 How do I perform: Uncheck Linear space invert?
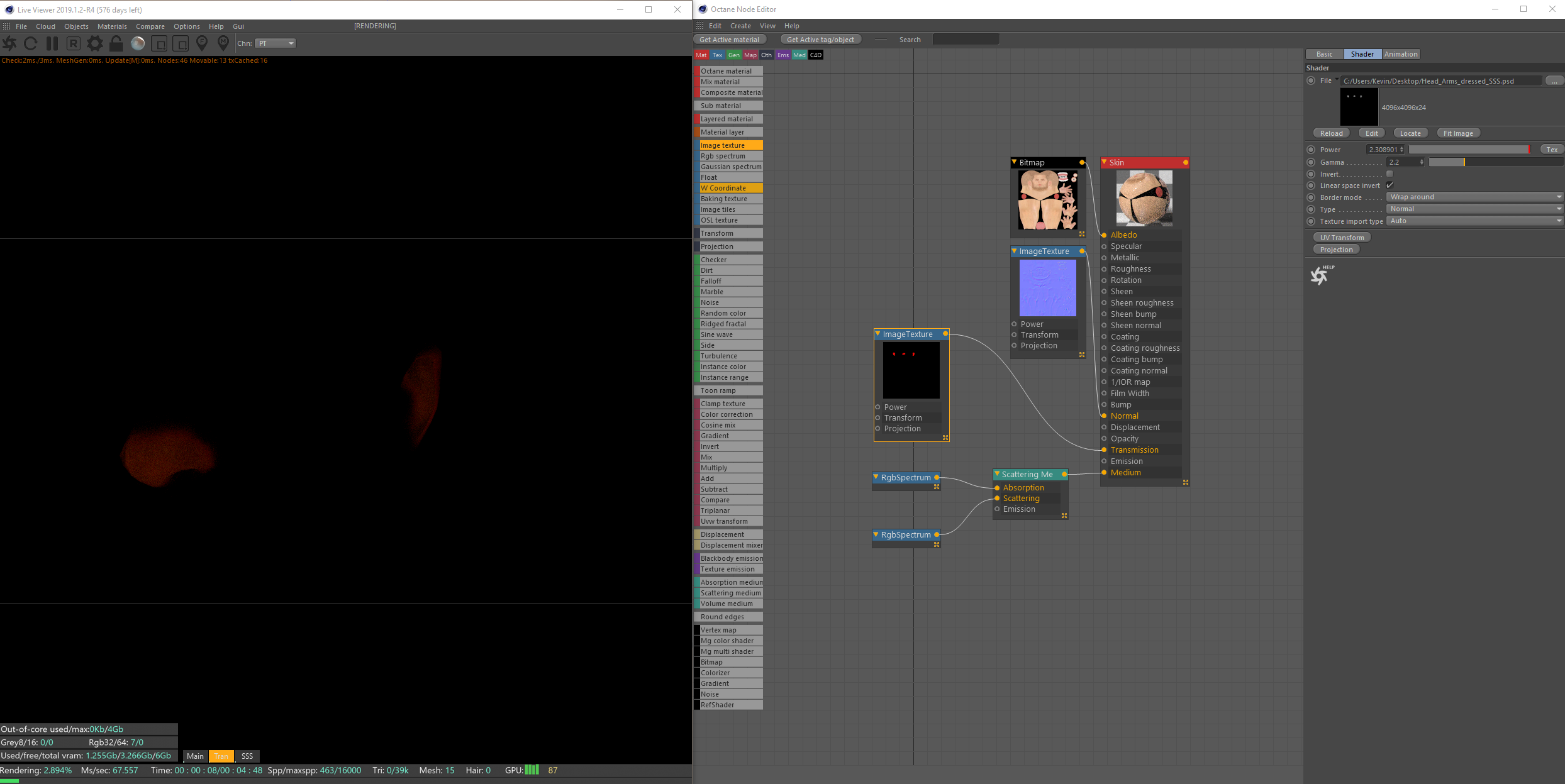coord(1390,185)
